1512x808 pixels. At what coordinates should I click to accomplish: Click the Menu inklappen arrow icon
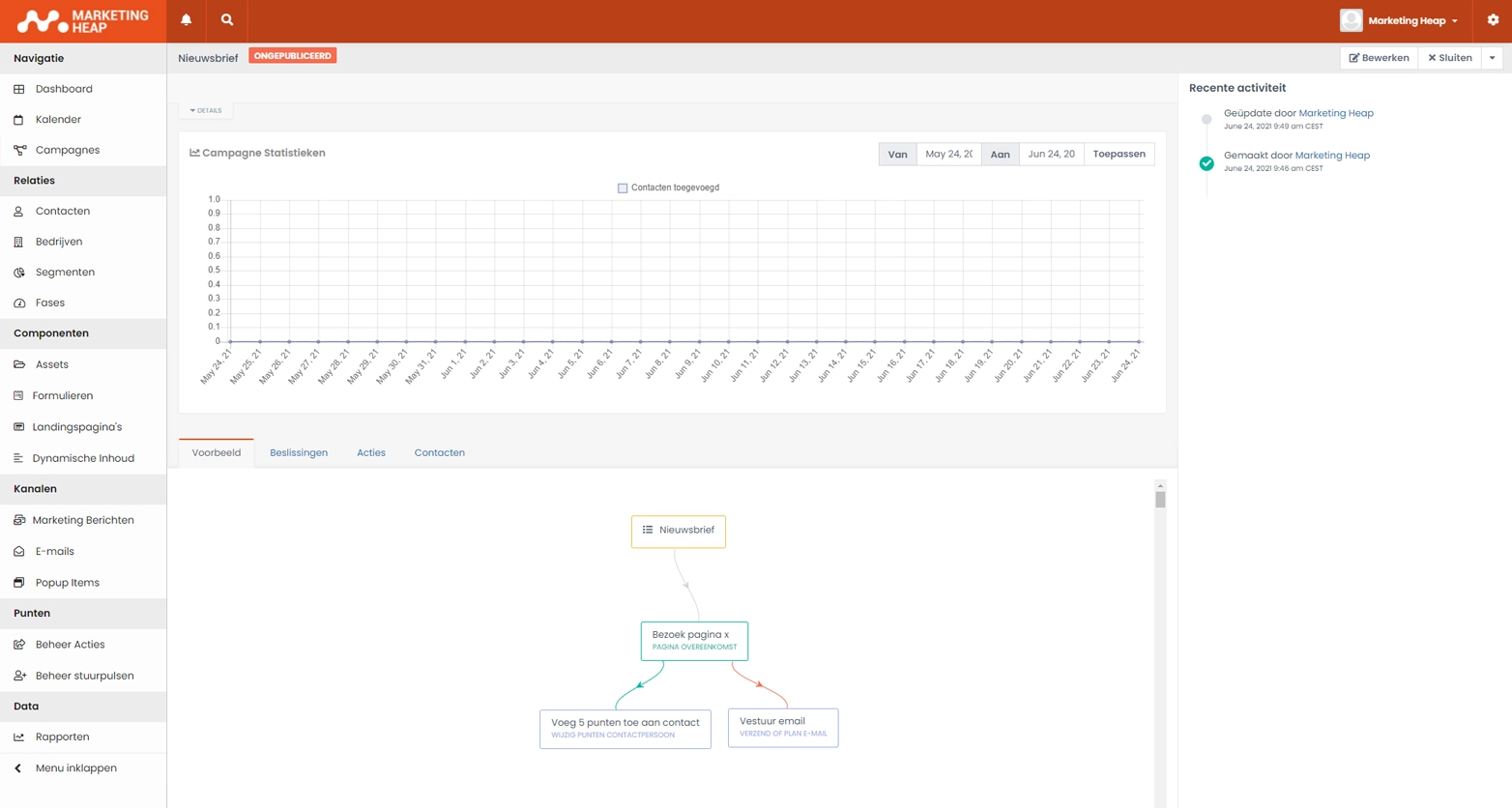18,768
